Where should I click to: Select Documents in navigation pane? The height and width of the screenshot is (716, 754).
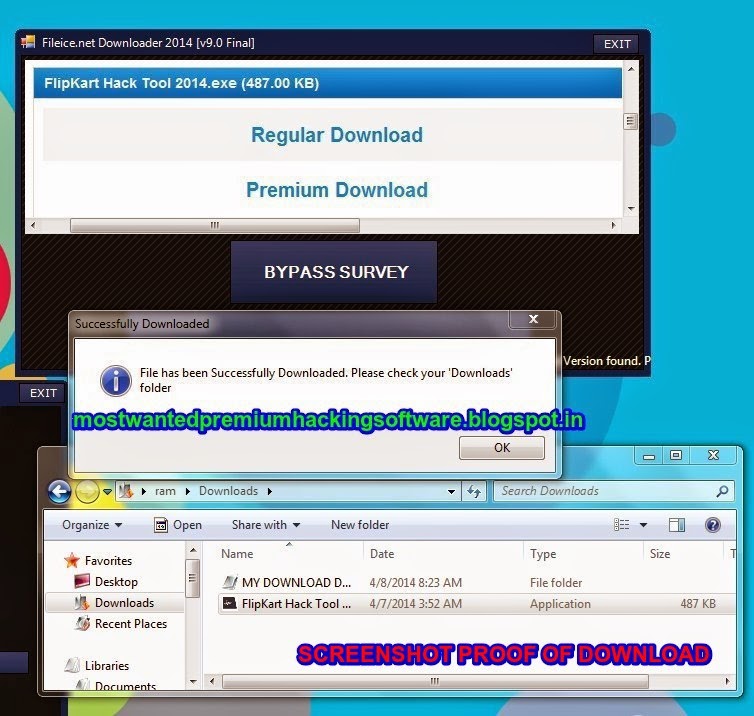[x=125, y=686]
